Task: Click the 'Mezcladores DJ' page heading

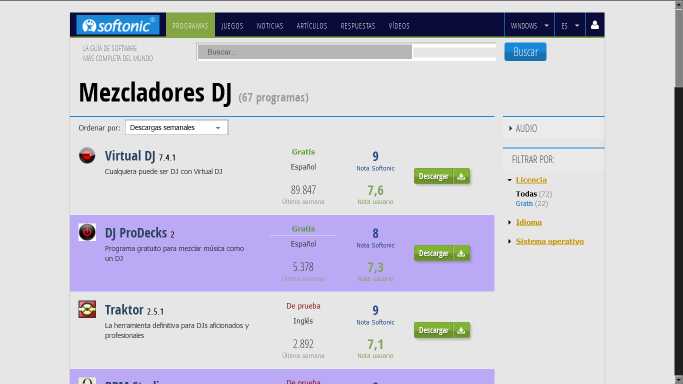Action: [x=155, y=92]
